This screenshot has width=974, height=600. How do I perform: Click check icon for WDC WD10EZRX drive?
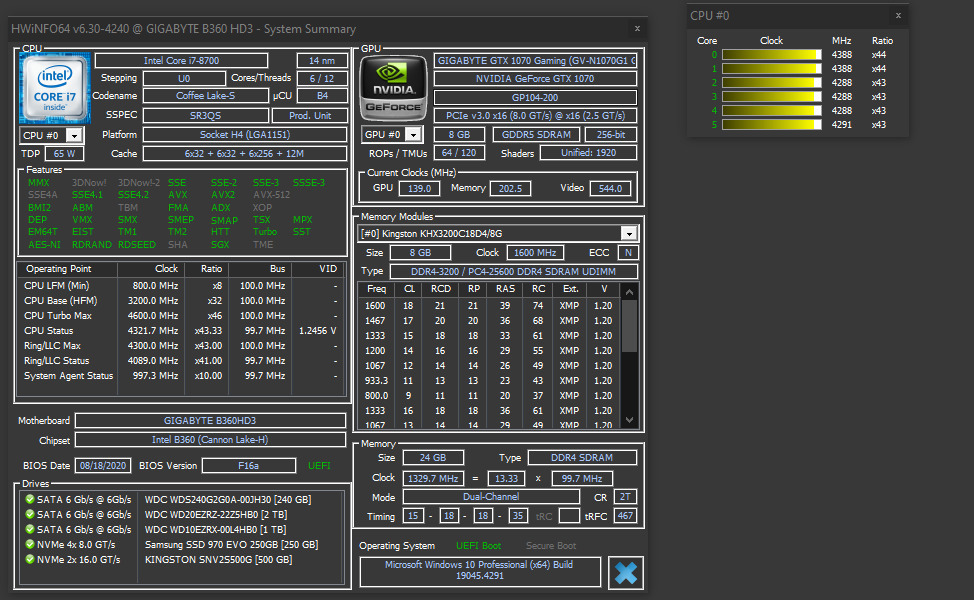click(x=30, y=529)
